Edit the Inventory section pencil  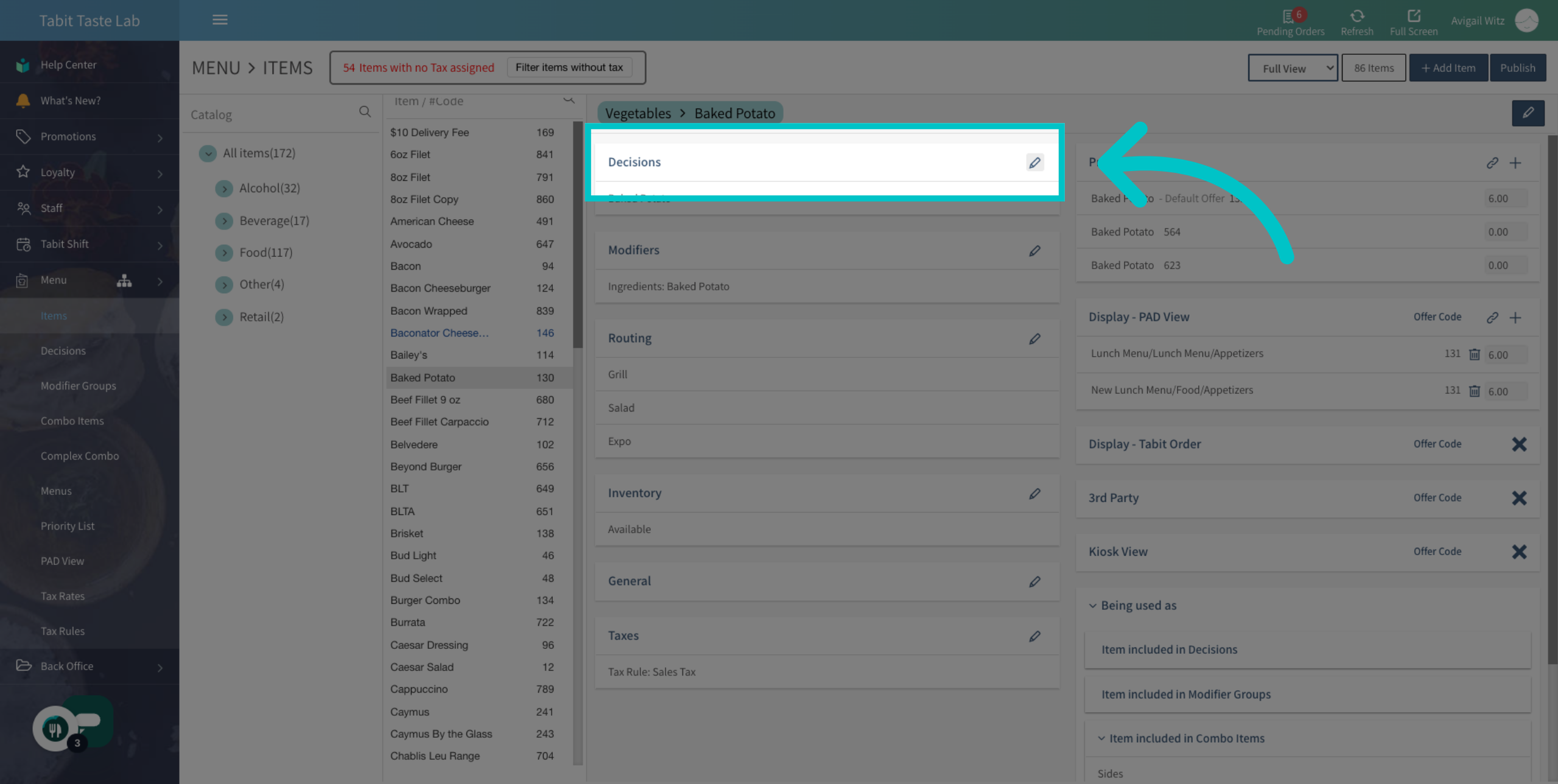tap(1034, 493)
